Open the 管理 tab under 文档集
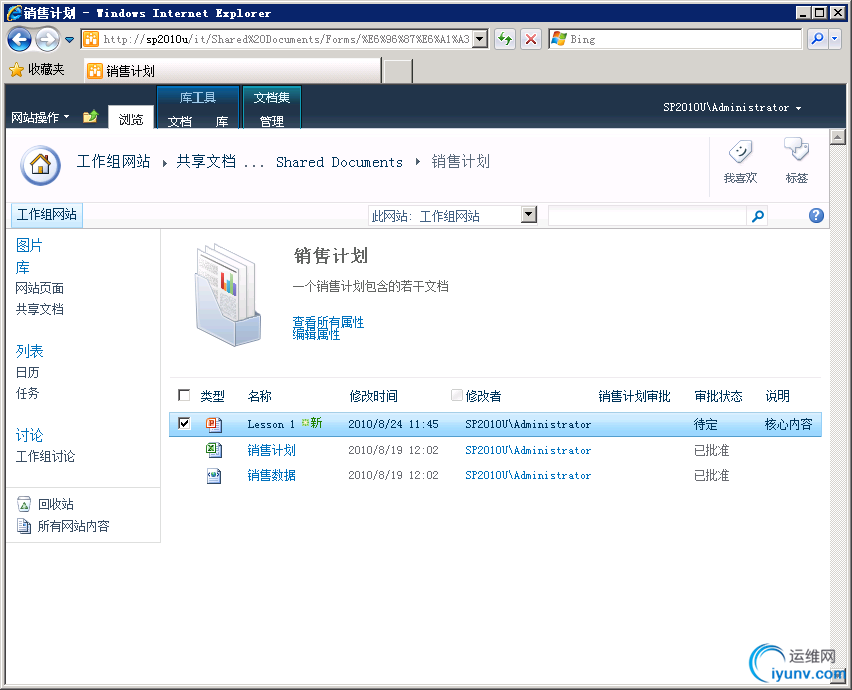The image size is (852, 690). point(272,121)
